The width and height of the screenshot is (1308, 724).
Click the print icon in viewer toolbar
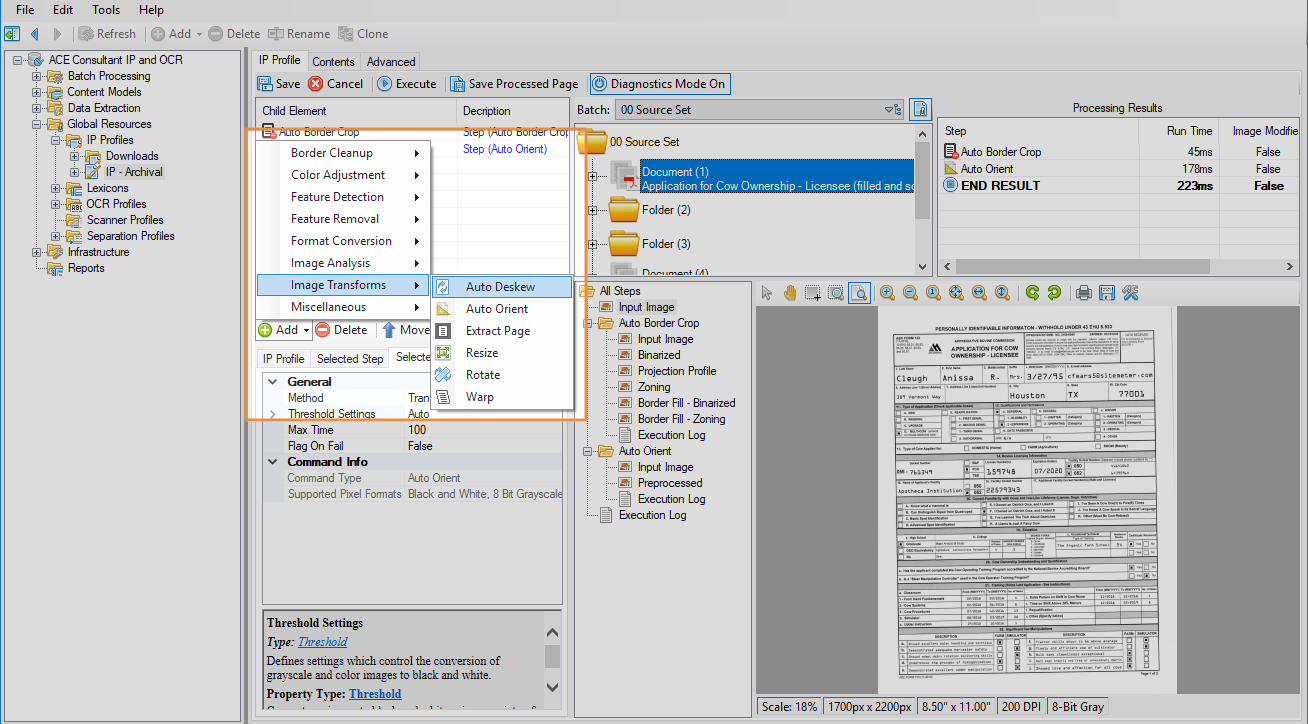(1083, 293)
